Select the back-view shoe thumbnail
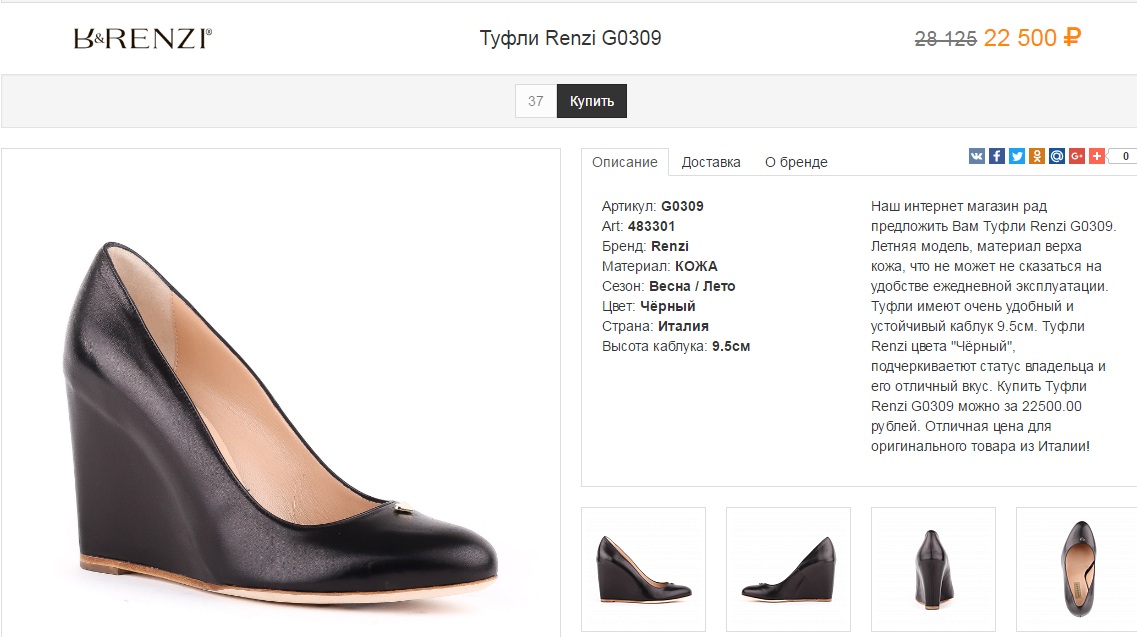 pyautogui.click(x=933, y=569)
